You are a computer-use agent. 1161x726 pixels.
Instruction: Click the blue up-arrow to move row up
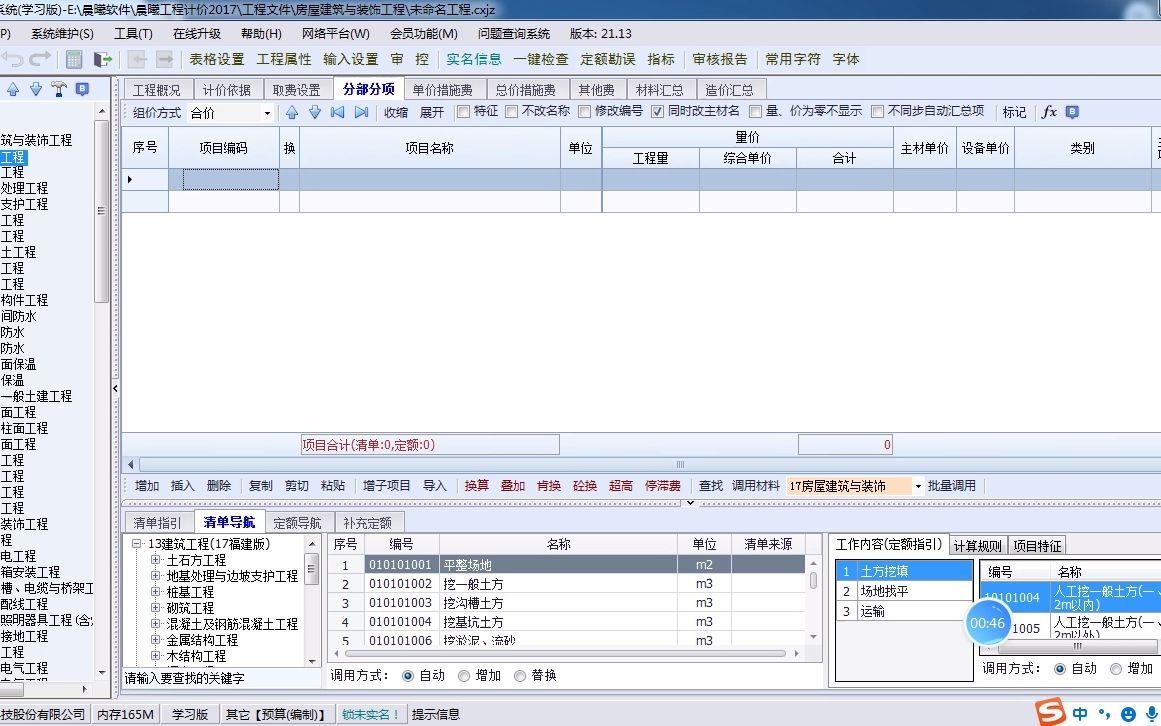[x=290, y=112]
